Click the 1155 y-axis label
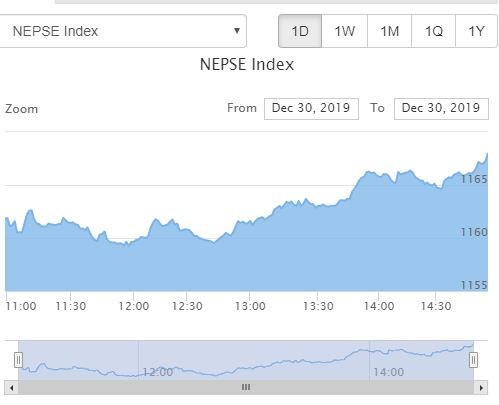The image size is (499, 405). pyautogui.click(x=474, y=285)
